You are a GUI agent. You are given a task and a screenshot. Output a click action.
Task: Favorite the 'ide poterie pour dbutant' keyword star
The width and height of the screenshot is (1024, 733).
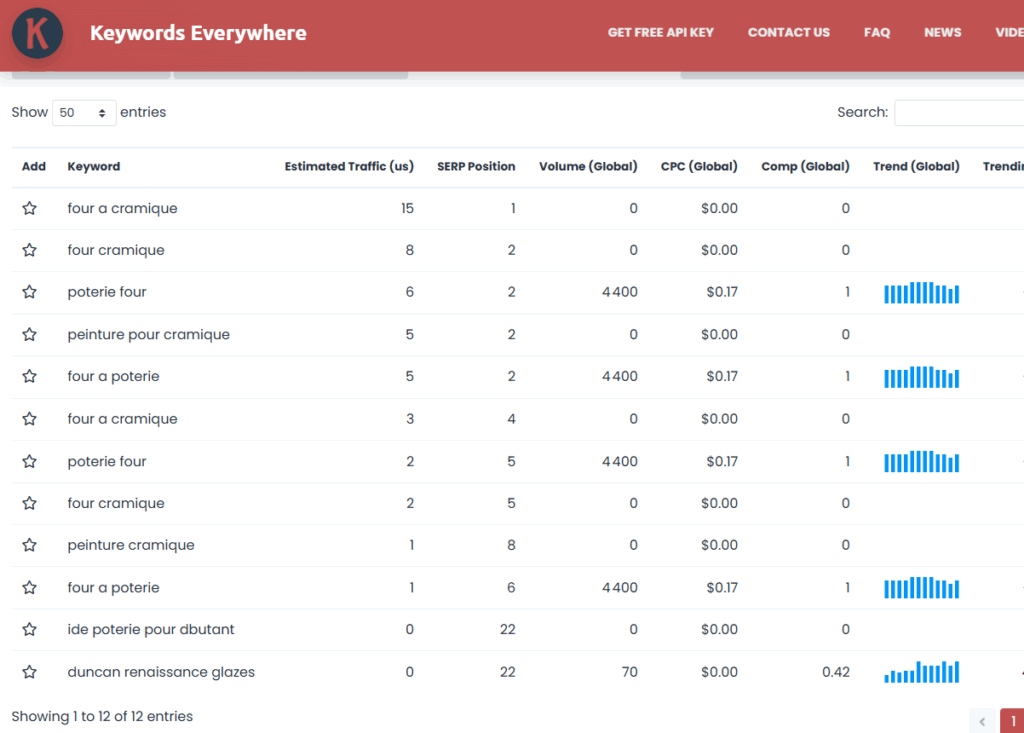point(29,629)
